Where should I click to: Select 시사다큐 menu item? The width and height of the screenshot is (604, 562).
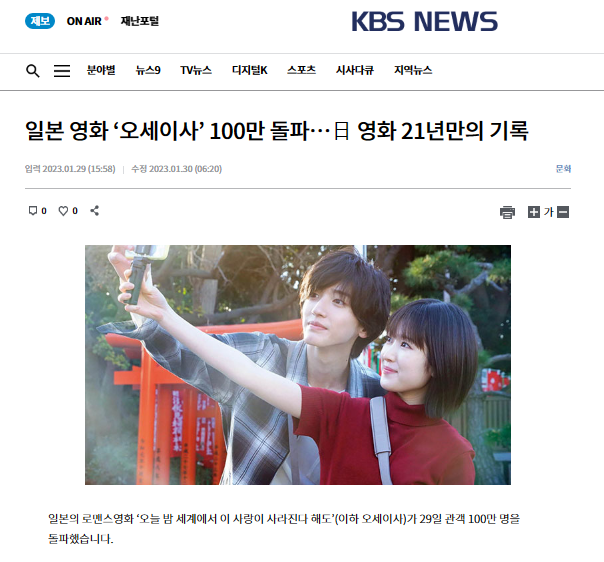[355, 70]
